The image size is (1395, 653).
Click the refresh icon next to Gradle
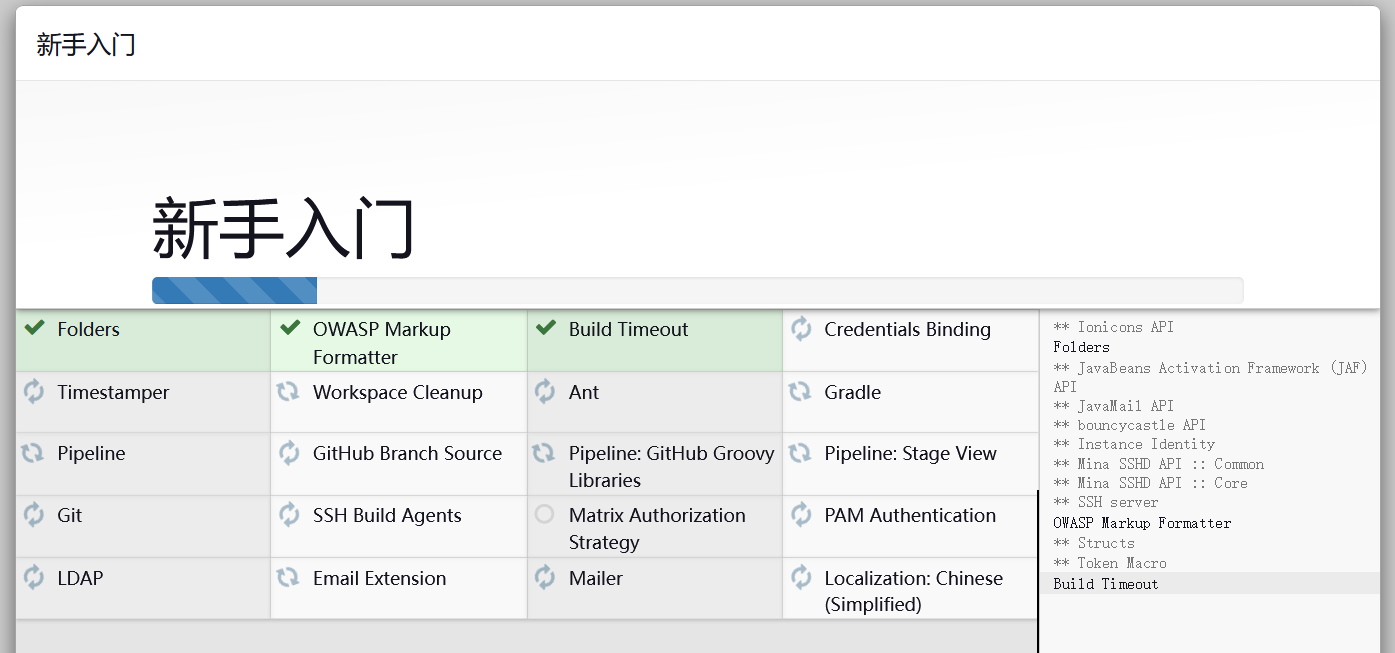[x=800, y=392]
